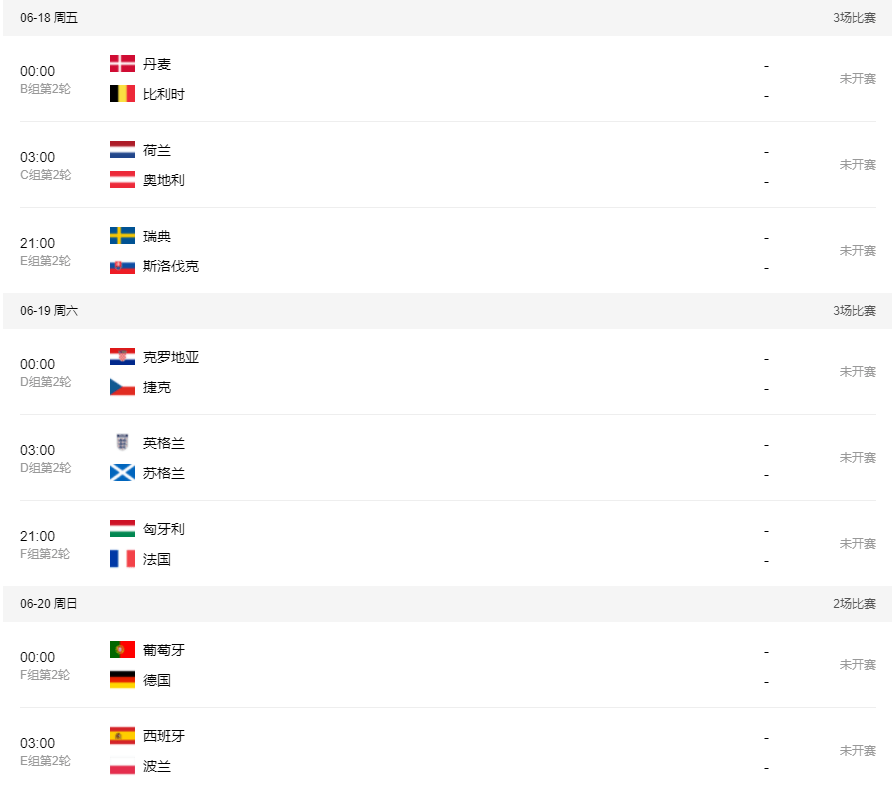Click 未开赛 status for Spain vs Poland
Image resolution: width=892 pixels, height=793 pixels.
857,751
